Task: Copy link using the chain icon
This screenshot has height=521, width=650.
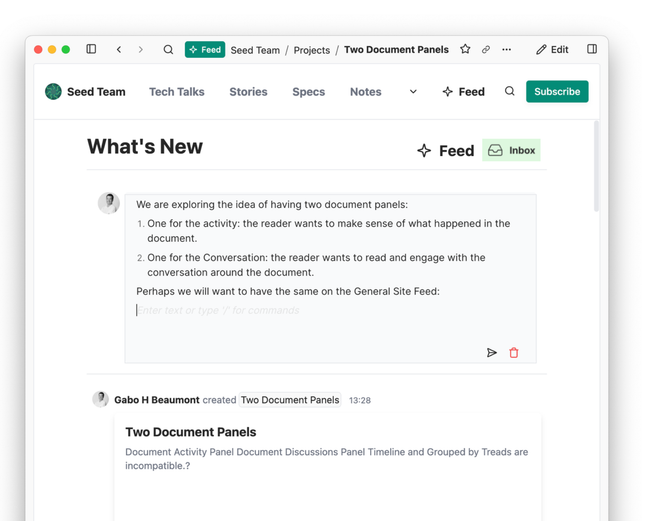Action: (x=486, y=49)
